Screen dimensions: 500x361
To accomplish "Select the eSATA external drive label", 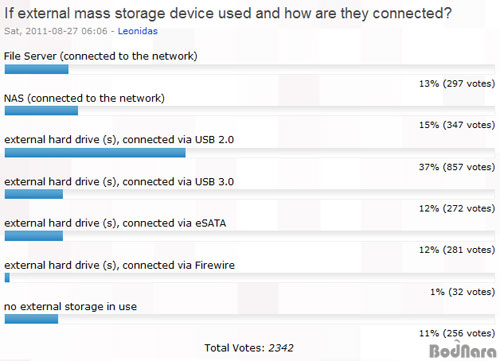I will pos(115,223).
